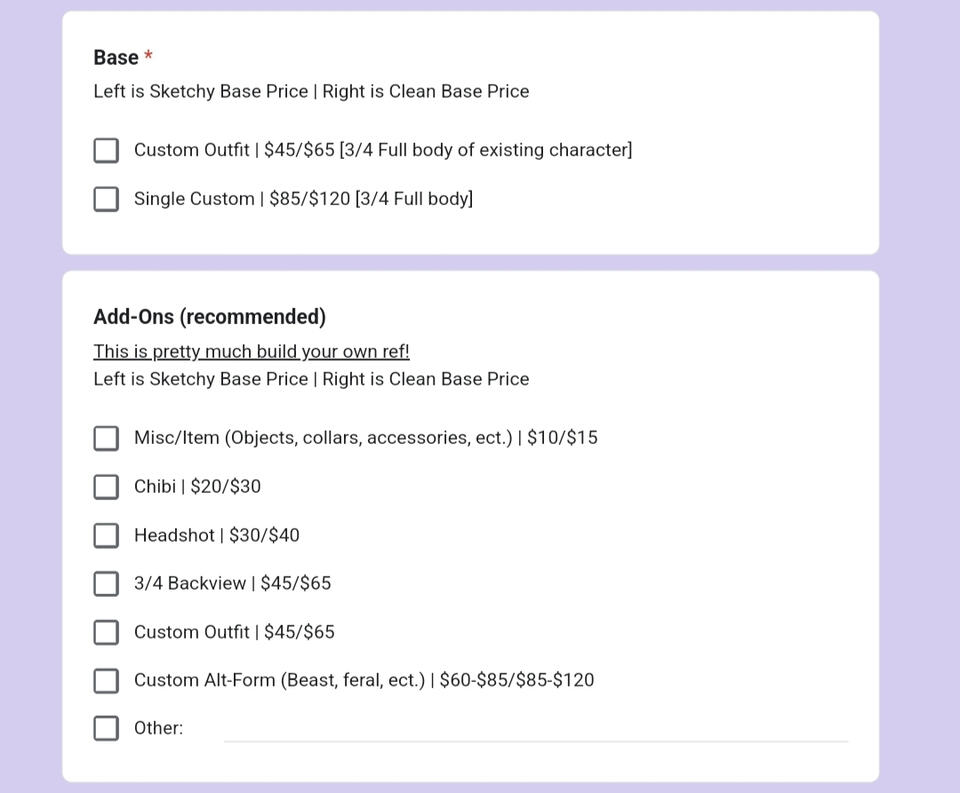Viewport: 960px width, 793px height.
Task: Click the 'Headshot | $30/$40' label text
Action: (x=216, y=535)
